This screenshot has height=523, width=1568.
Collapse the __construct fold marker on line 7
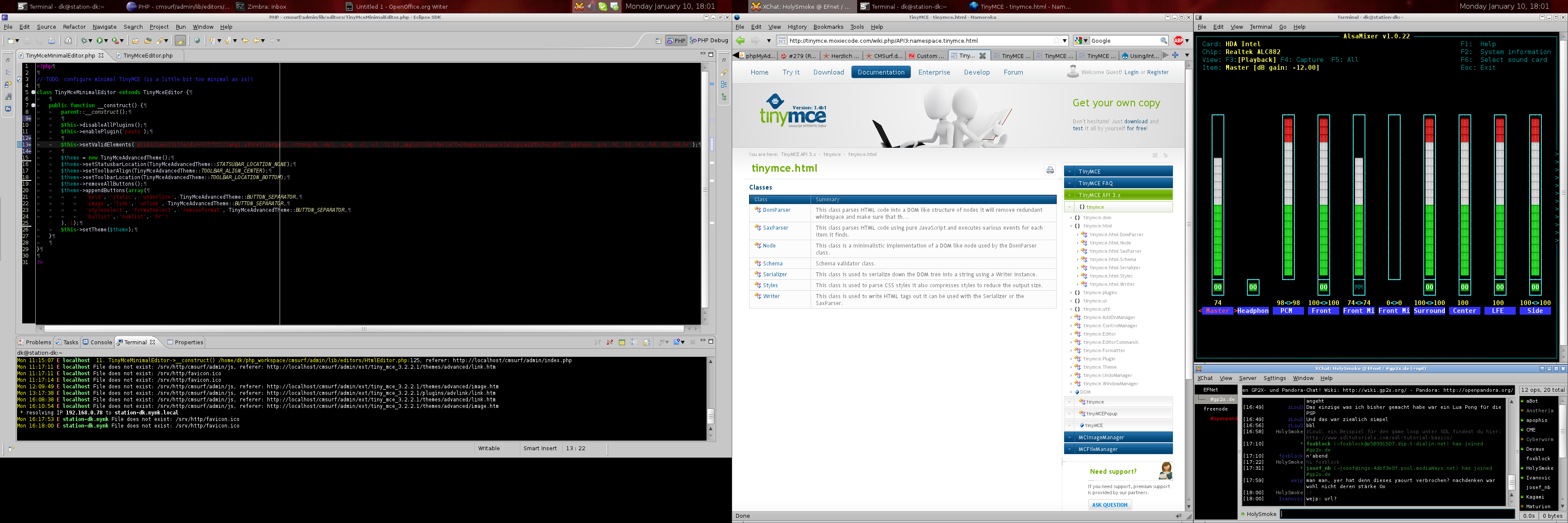[x=33, y=105]
